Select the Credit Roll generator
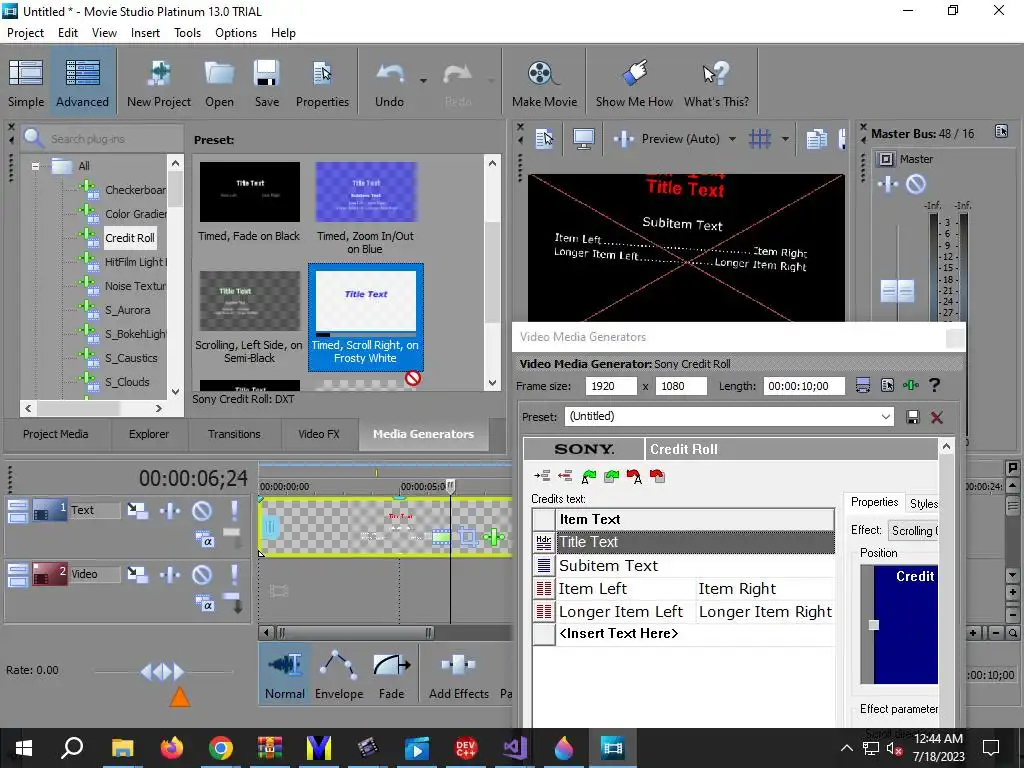 tap(130, 238)
